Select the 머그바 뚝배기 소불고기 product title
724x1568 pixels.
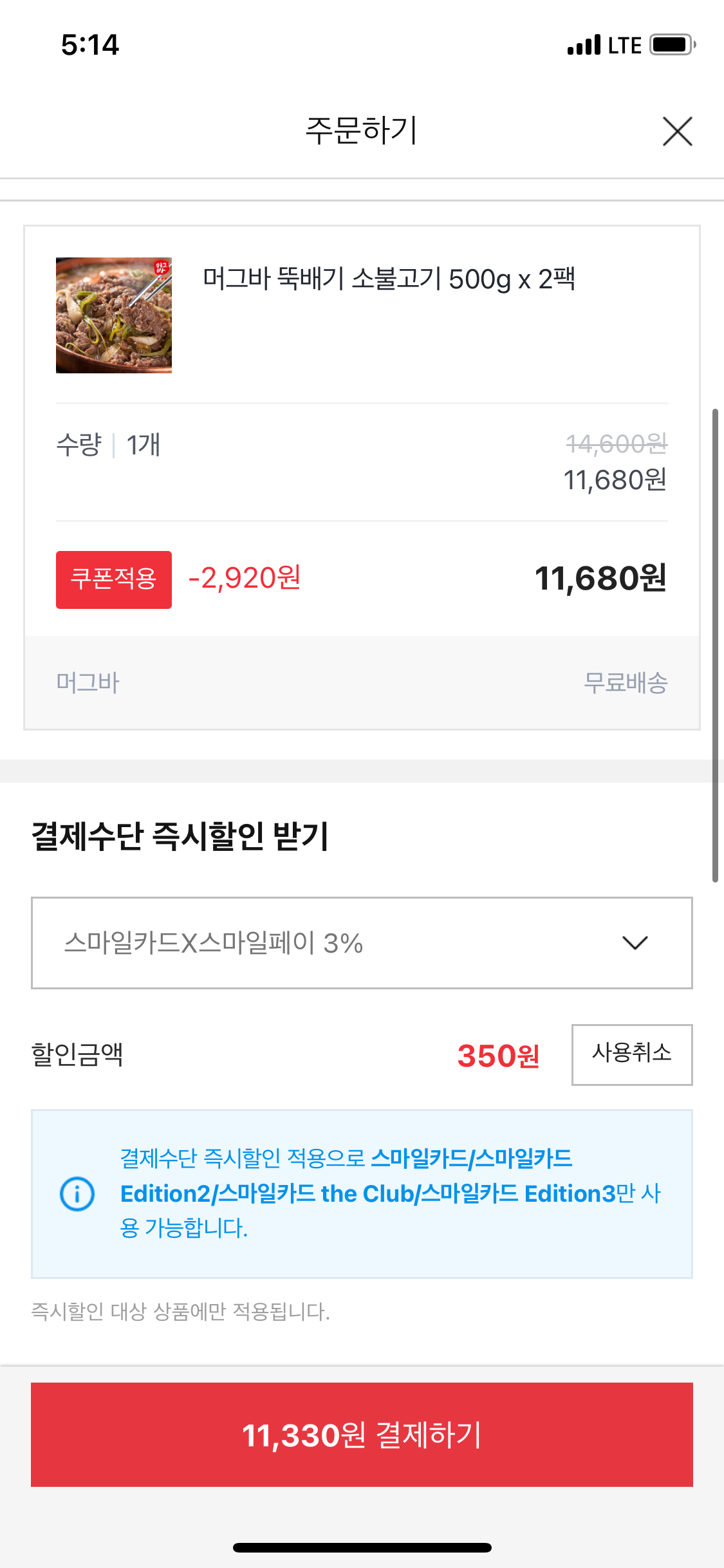tap(389, 279)
